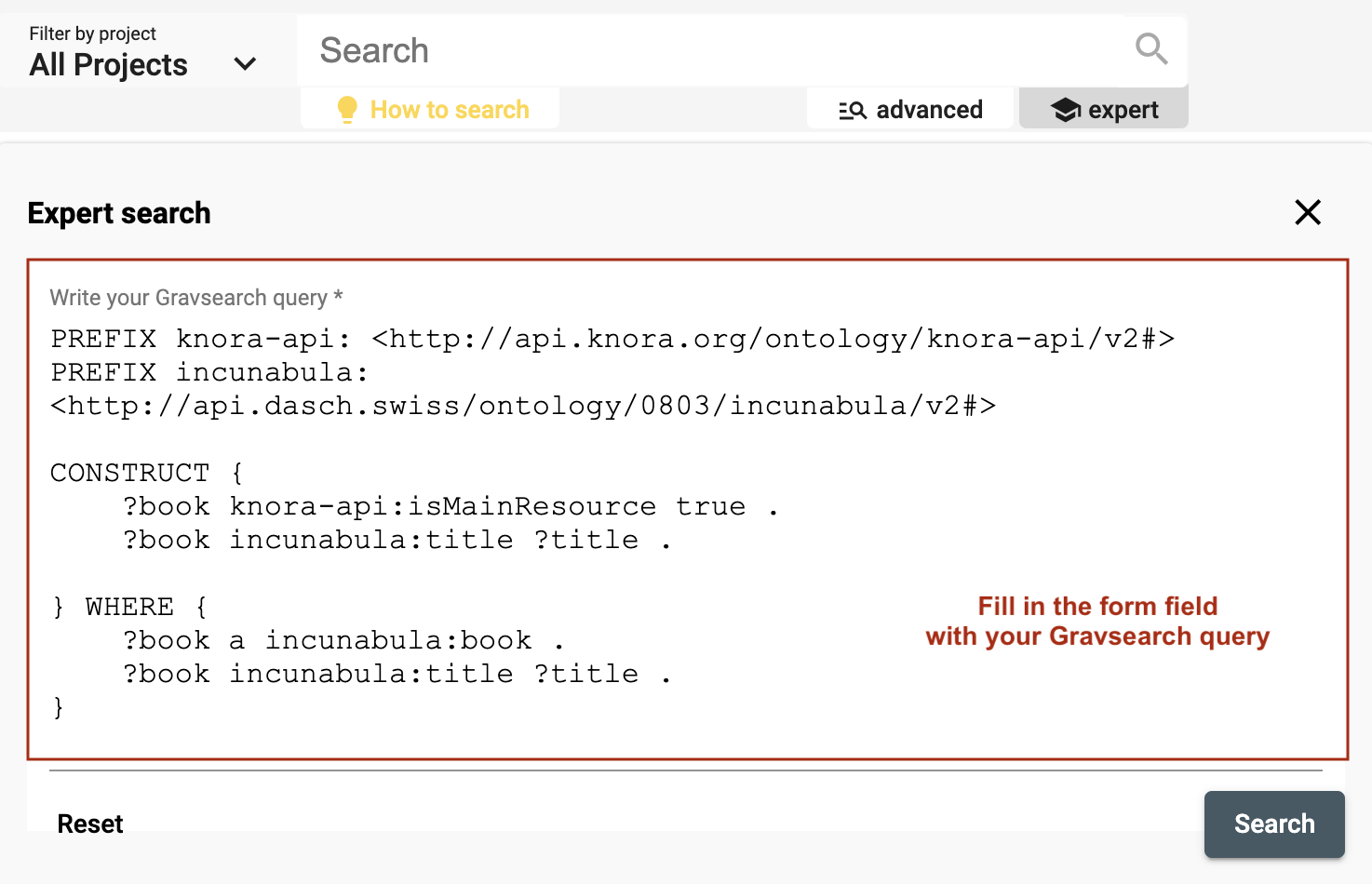This screenshot has width=1372, height=884.
Task: Click the Expert search panel heading
Action: [x=119, y=213]
